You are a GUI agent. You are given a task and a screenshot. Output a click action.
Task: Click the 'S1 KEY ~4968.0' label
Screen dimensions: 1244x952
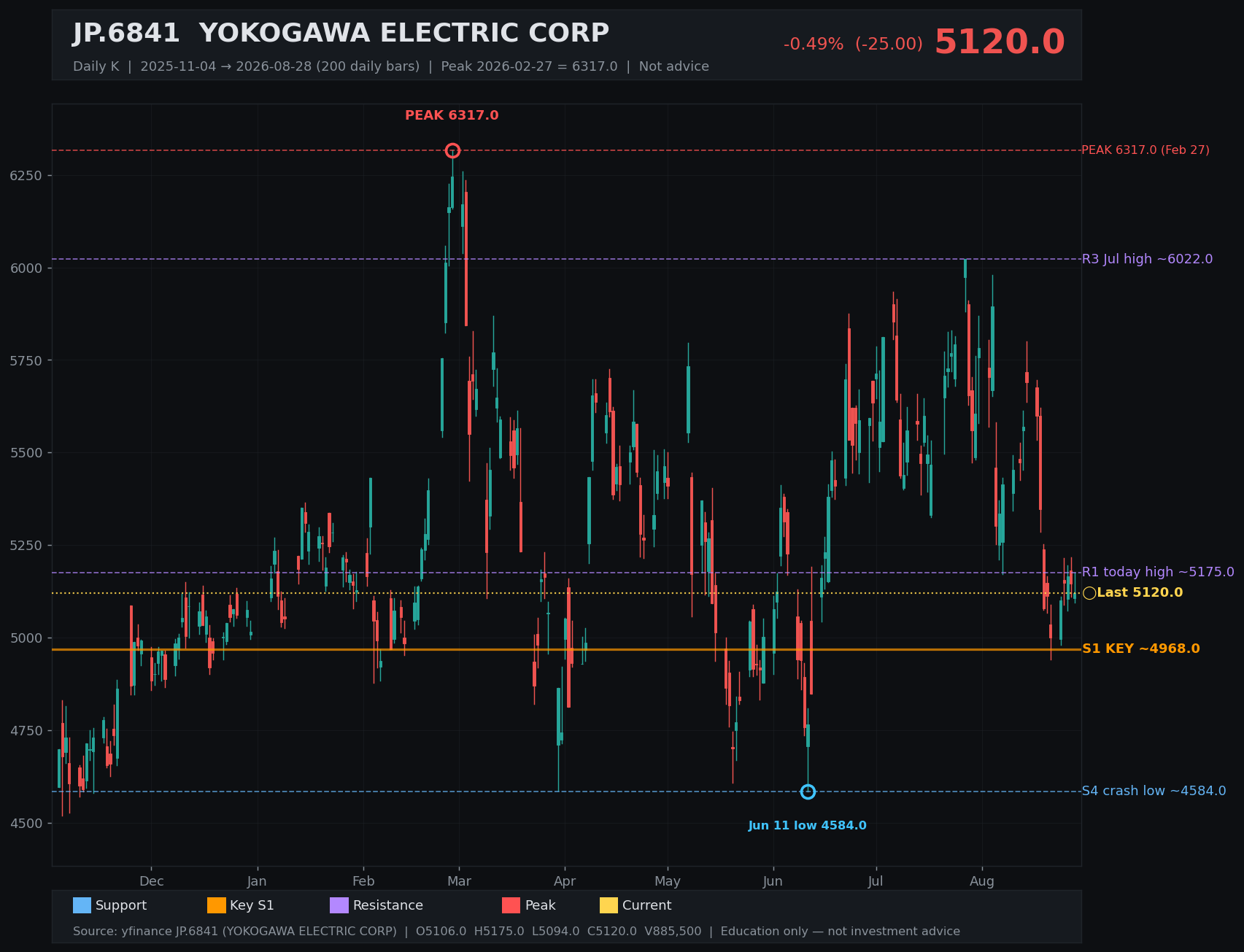pyautogui.click(x=1140, y=649)
